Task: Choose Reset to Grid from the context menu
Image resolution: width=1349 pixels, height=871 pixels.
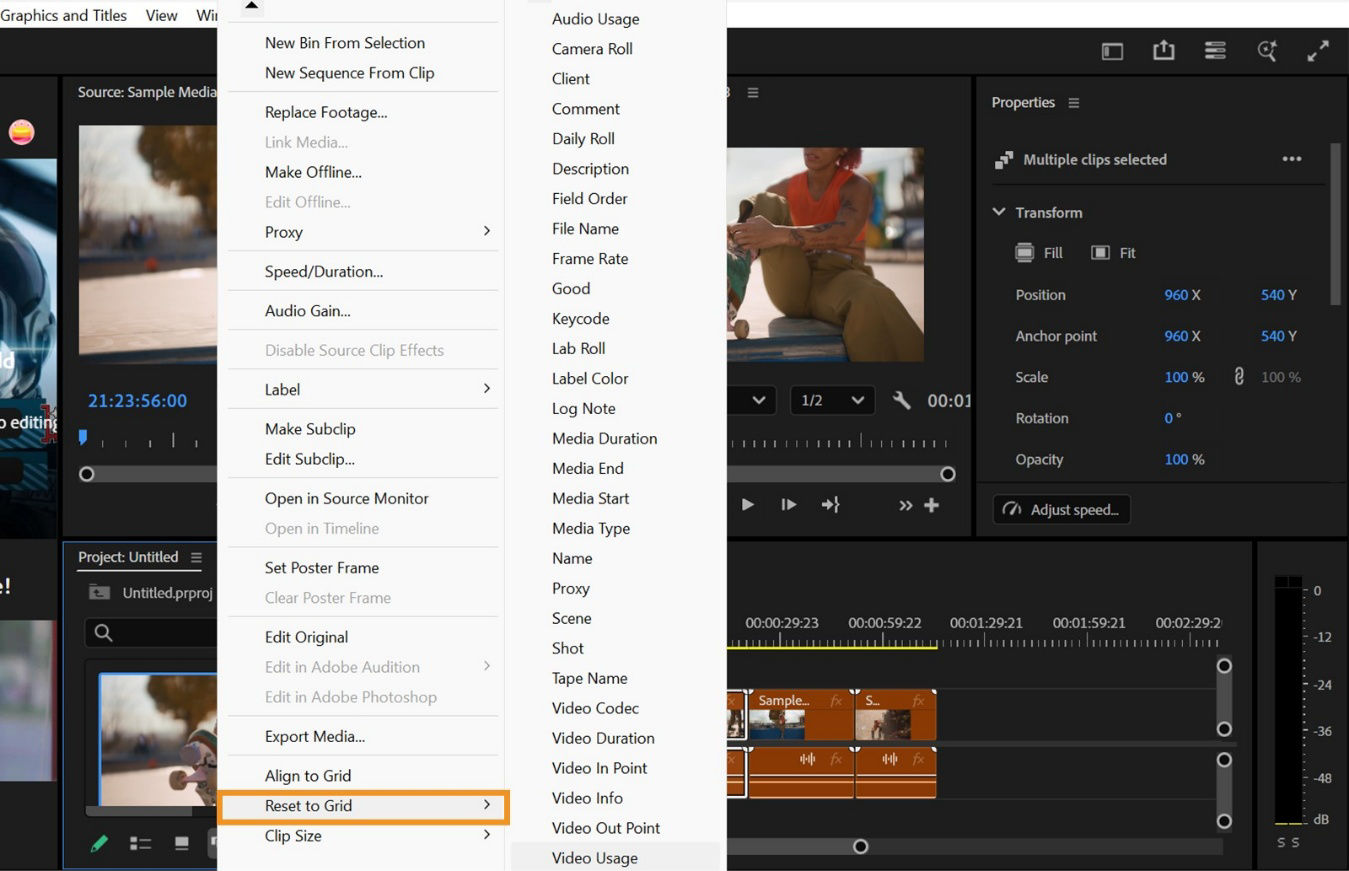Action: coord(308,806)
